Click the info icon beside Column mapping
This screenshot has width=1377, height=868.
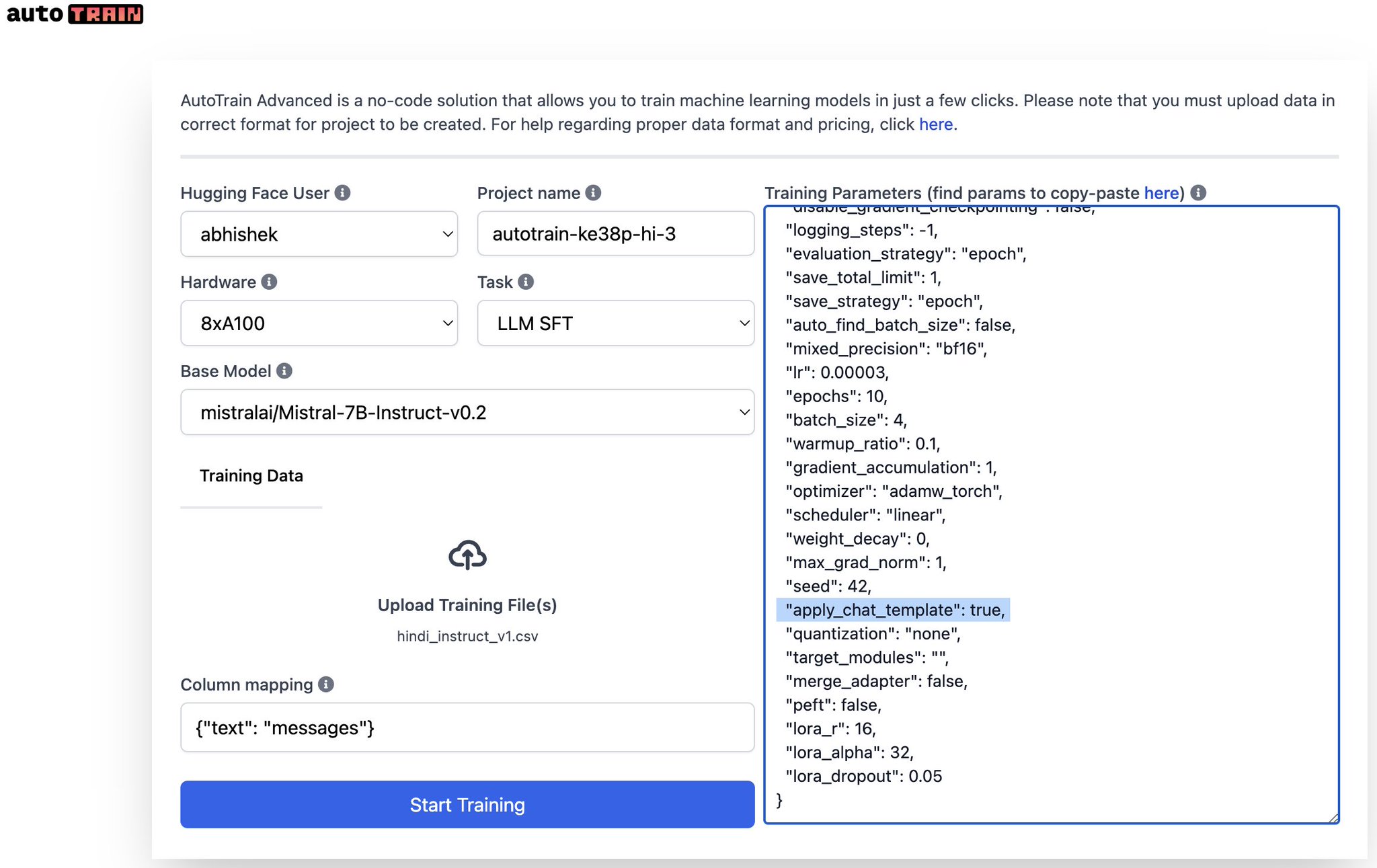(326, 684)
